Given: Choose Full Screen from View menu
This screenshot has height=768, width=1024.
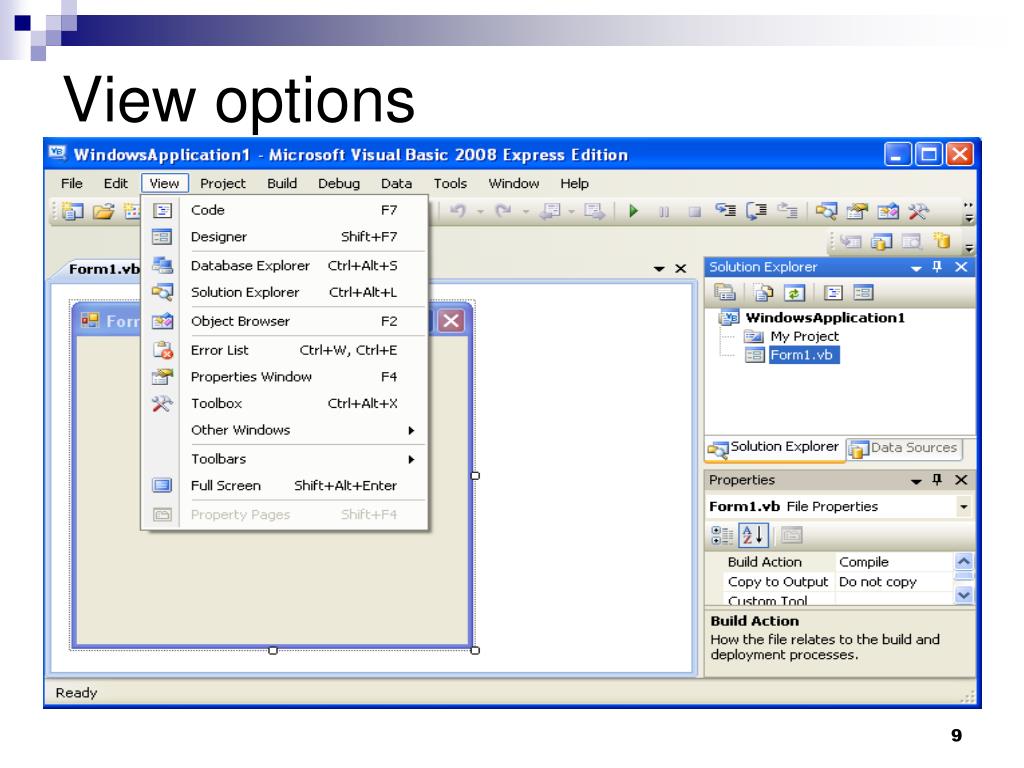Looking at the screenshot, I should click(285, 486).
